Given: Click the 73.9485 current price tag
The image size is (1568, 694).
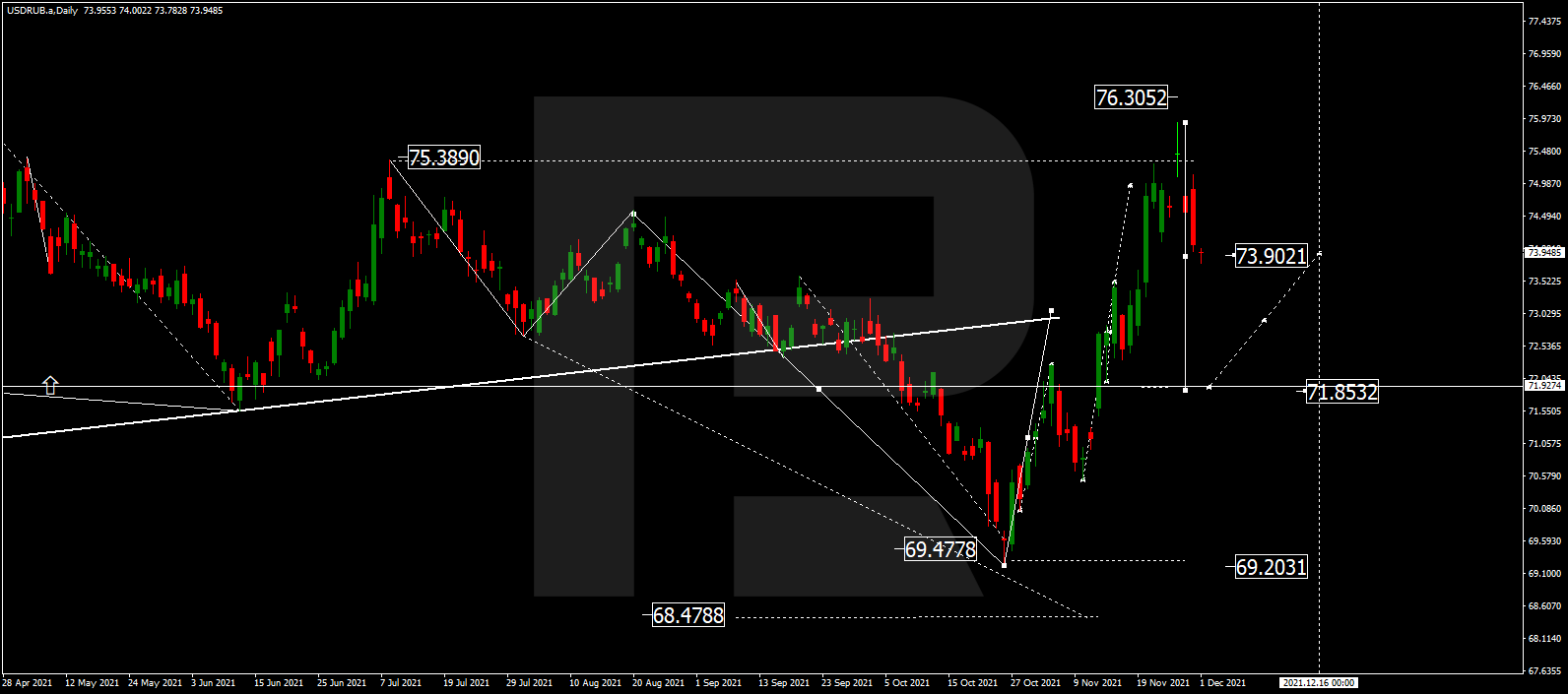Looking at the screenshot, I should [1543, 252].
